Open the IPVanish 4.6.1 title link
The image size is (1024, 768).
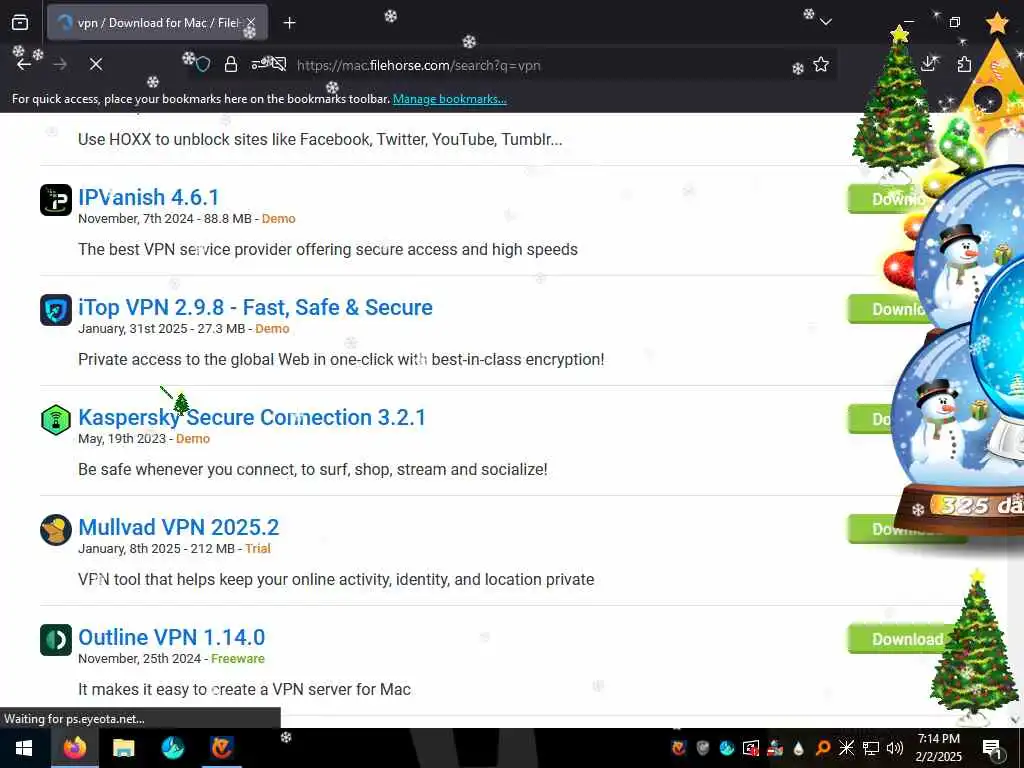point(148,197)
